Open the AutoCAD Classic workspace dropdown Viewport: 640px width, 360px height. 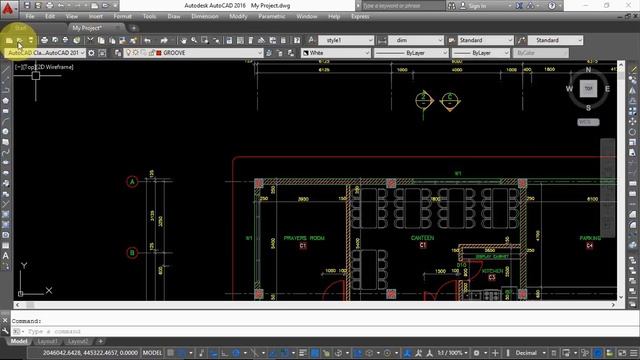tap(45, 53)
